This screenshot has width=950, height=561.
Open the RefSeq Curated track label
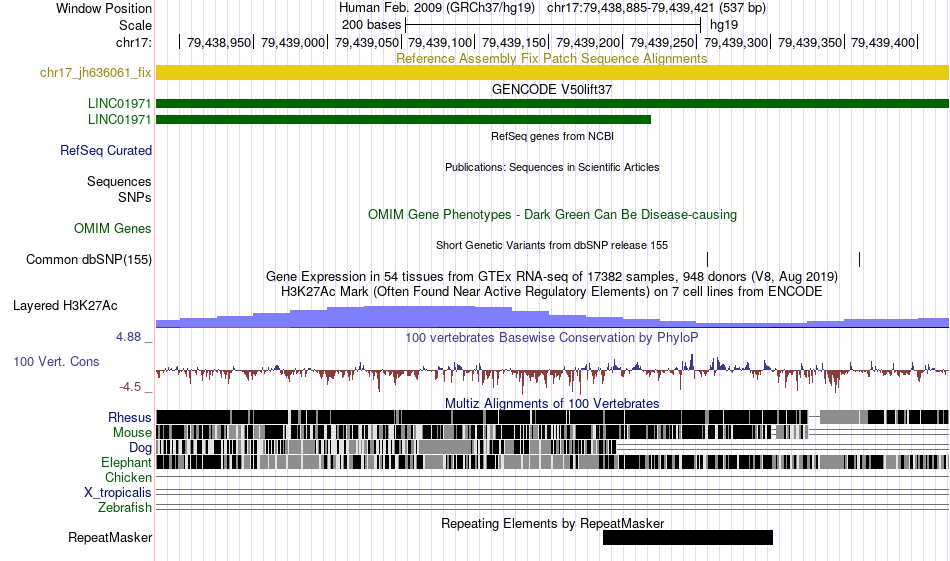point(106,150)
